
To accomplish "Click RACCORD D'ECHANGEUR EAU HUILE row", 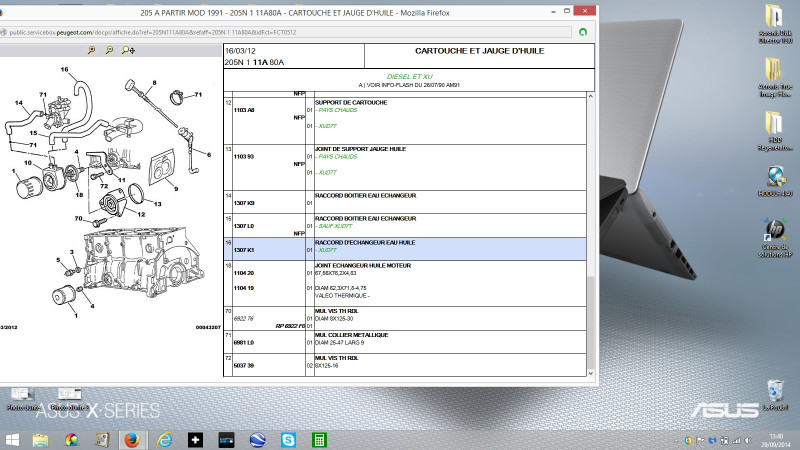I will point(405,249).
